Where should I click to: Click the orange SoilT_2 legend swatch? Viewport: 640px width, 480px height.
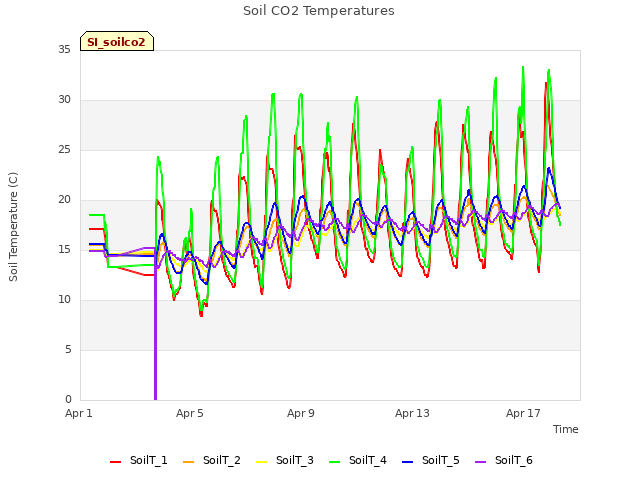pyautogui.click(x=189, y=462)
